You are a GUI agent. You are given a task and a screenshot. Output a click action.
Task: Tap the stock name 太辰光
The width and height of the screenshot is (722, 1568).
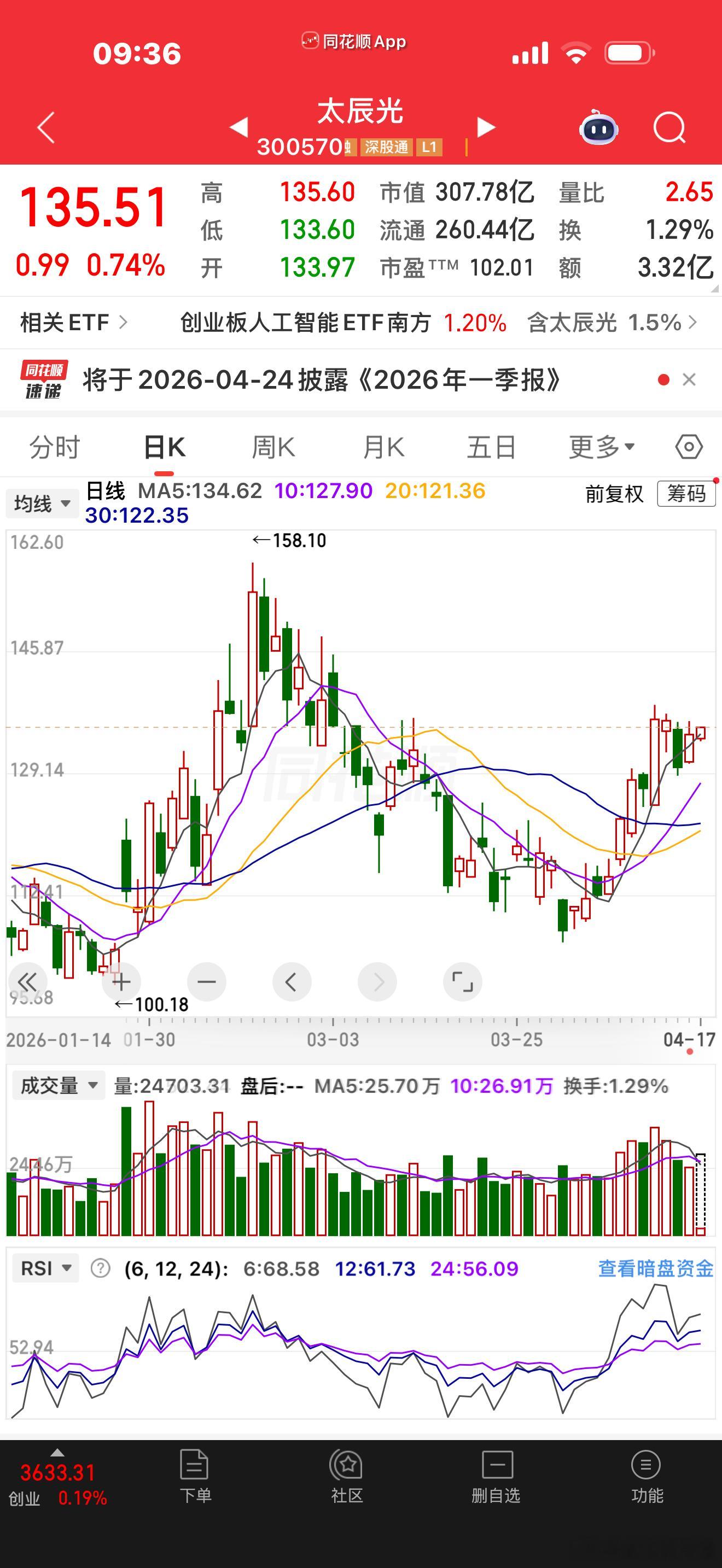click(x=360, y=112)
